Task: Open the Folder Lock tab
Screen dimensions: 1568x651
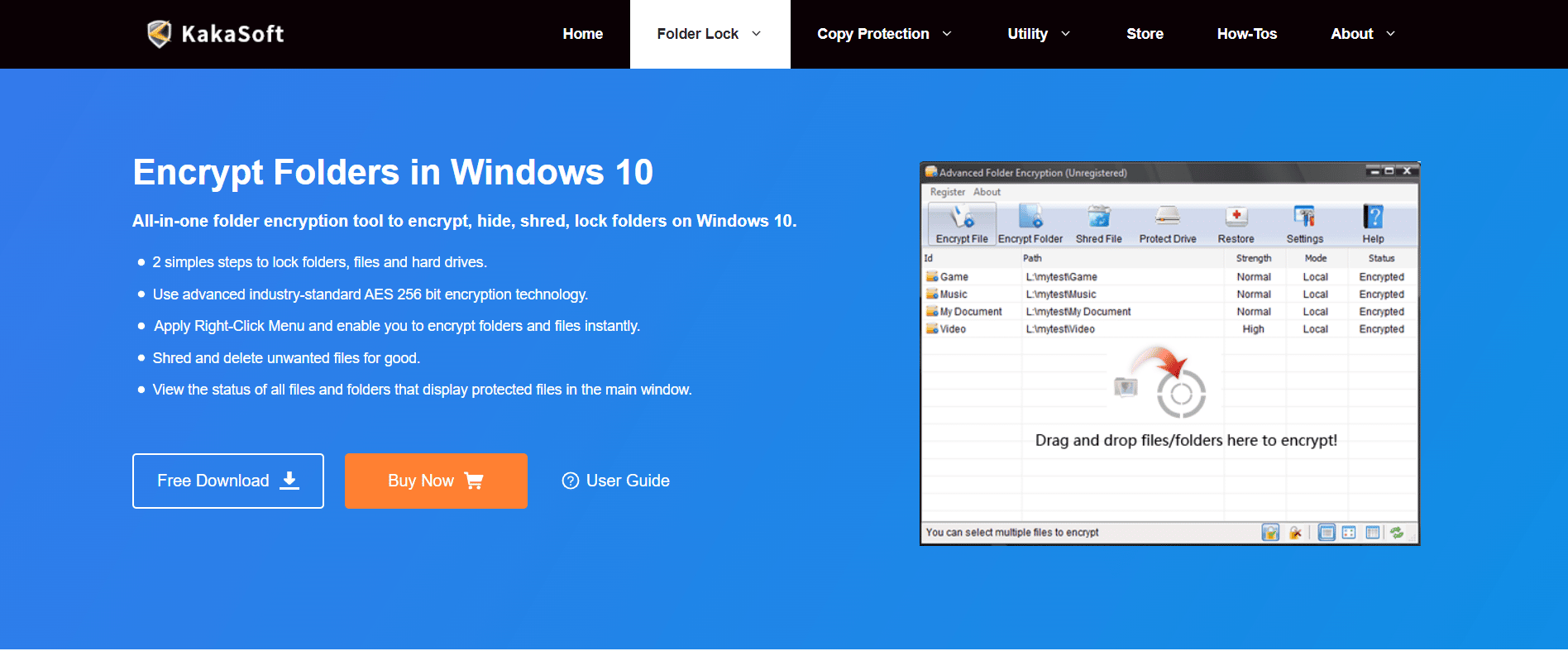Action: tap(710, 34)
